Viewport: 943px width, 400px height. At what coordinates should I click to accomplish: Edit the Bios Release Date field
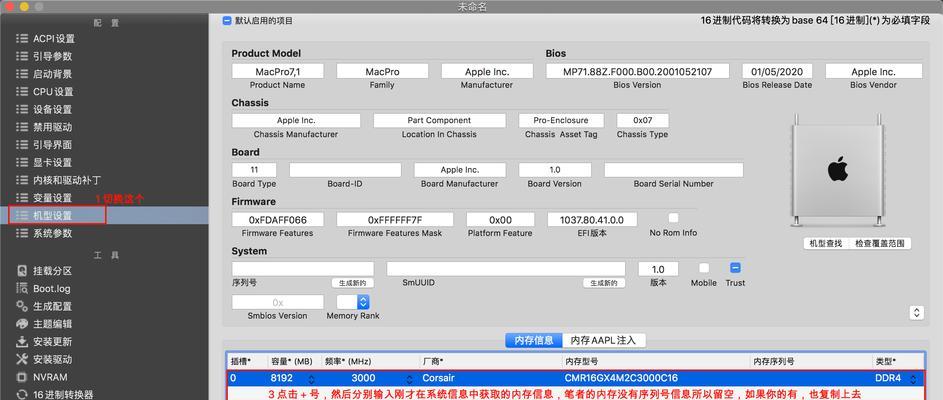point(777,71)
